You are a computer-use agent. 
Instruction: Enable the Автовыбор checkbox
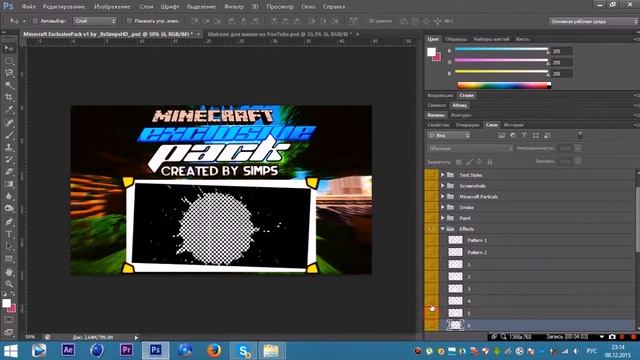pos(35,21)
